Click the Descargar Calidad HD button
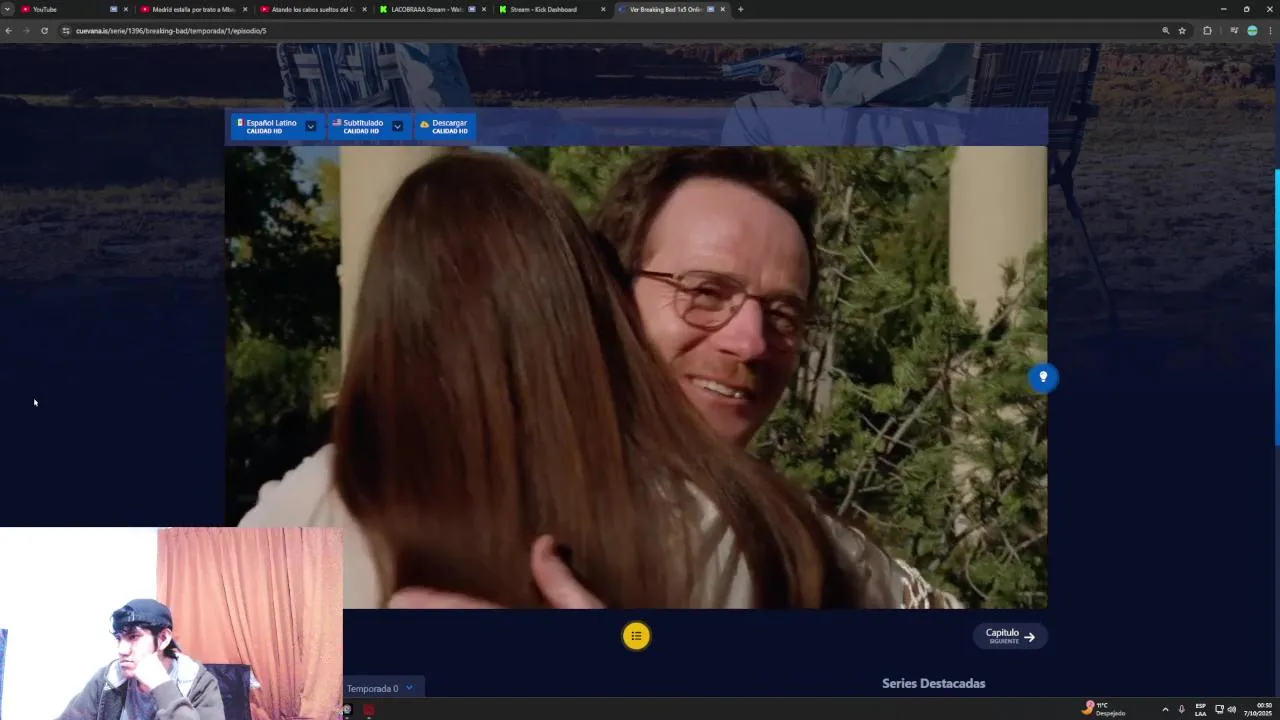This screenshot has height=720, width=1280. click(444, 127)
